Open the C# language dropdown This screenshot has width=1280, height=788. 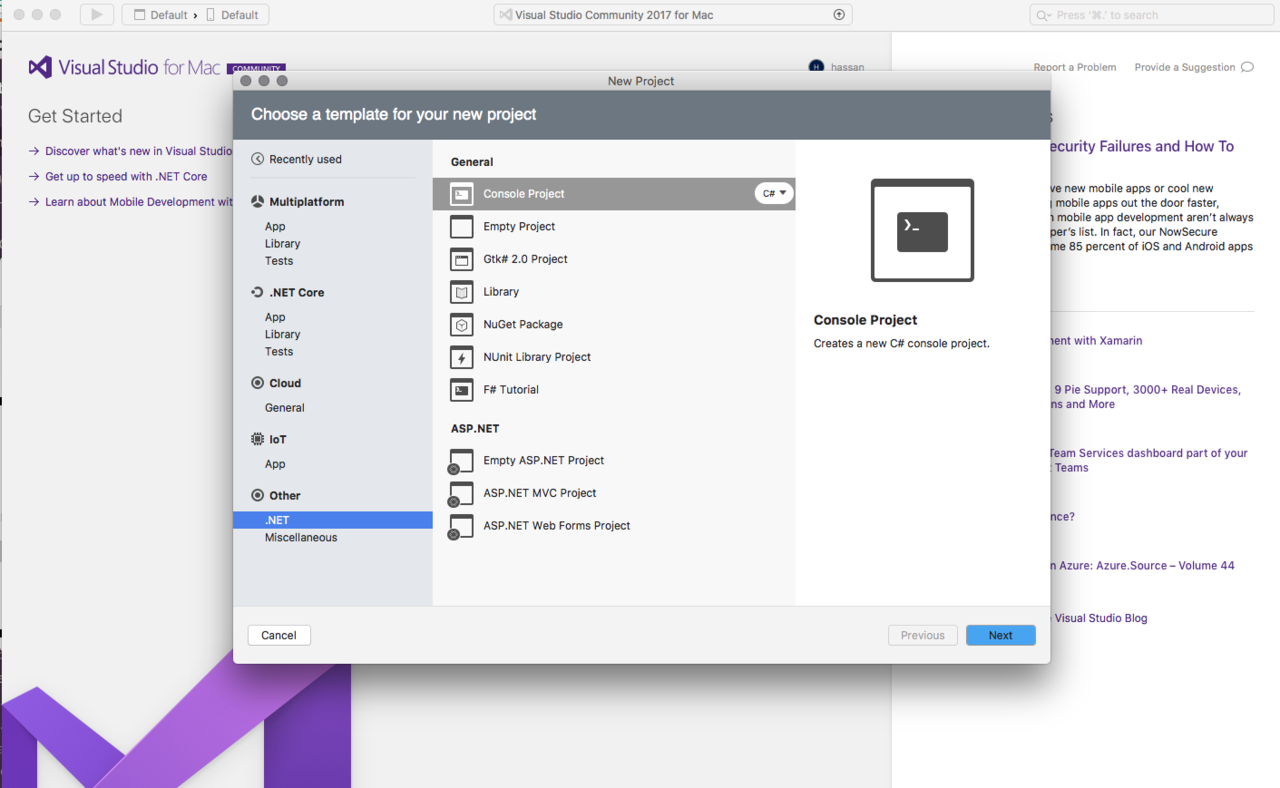click(x=774, y=193)
